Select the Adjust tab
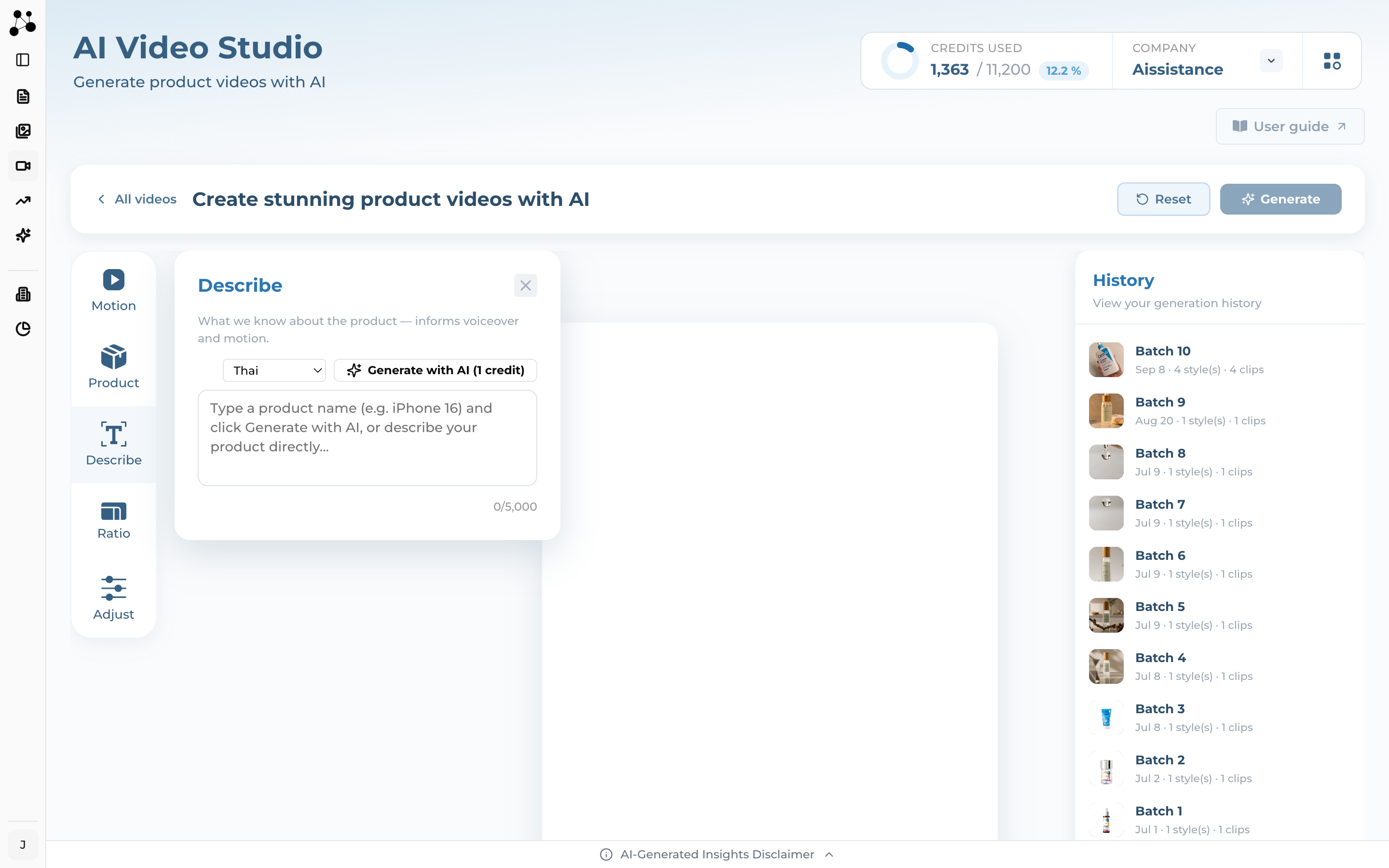 [114, 598]
